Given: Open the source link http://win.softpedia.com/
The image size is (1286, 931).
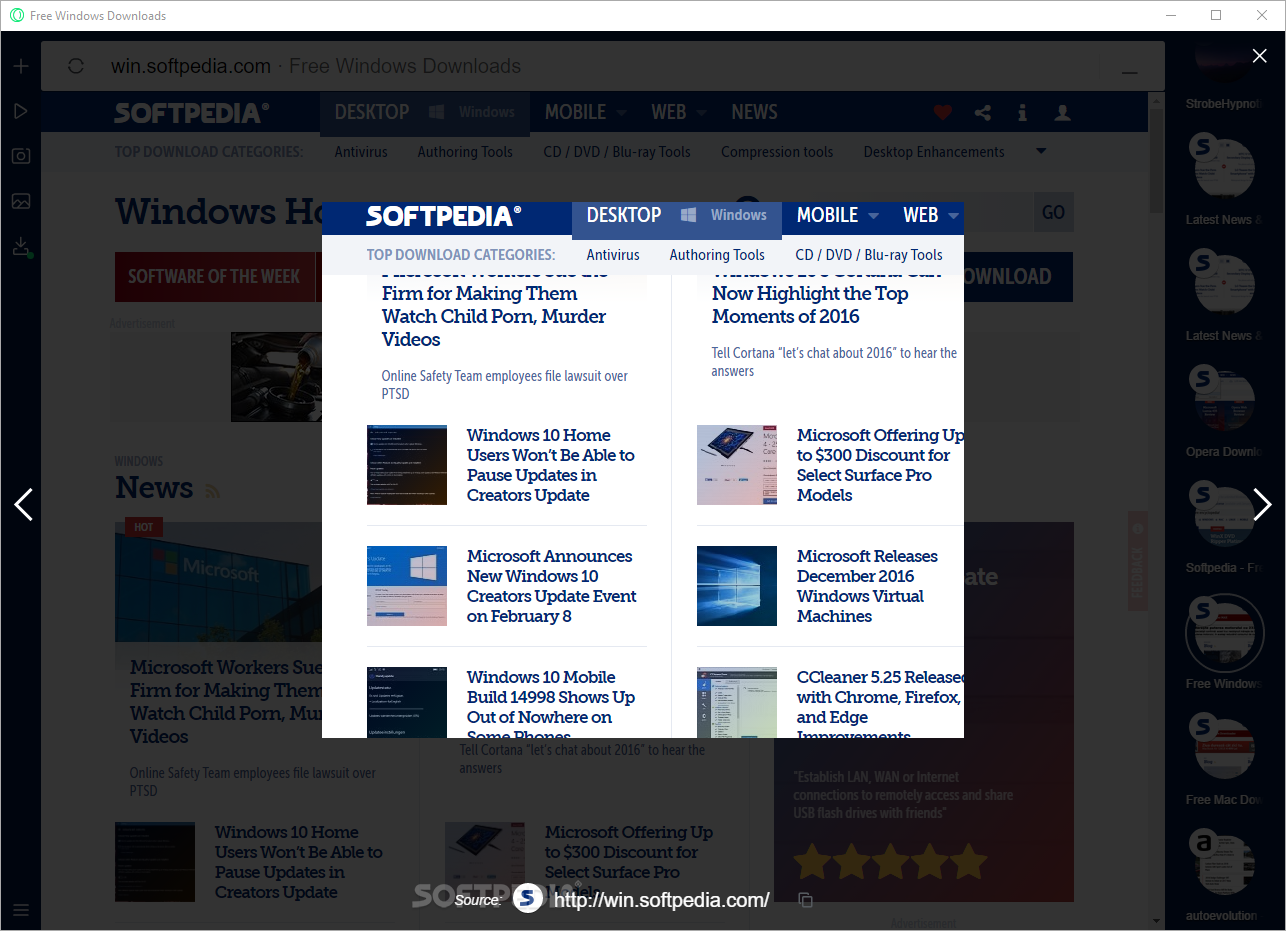Looking at the screenshot, I should point(661,900).
